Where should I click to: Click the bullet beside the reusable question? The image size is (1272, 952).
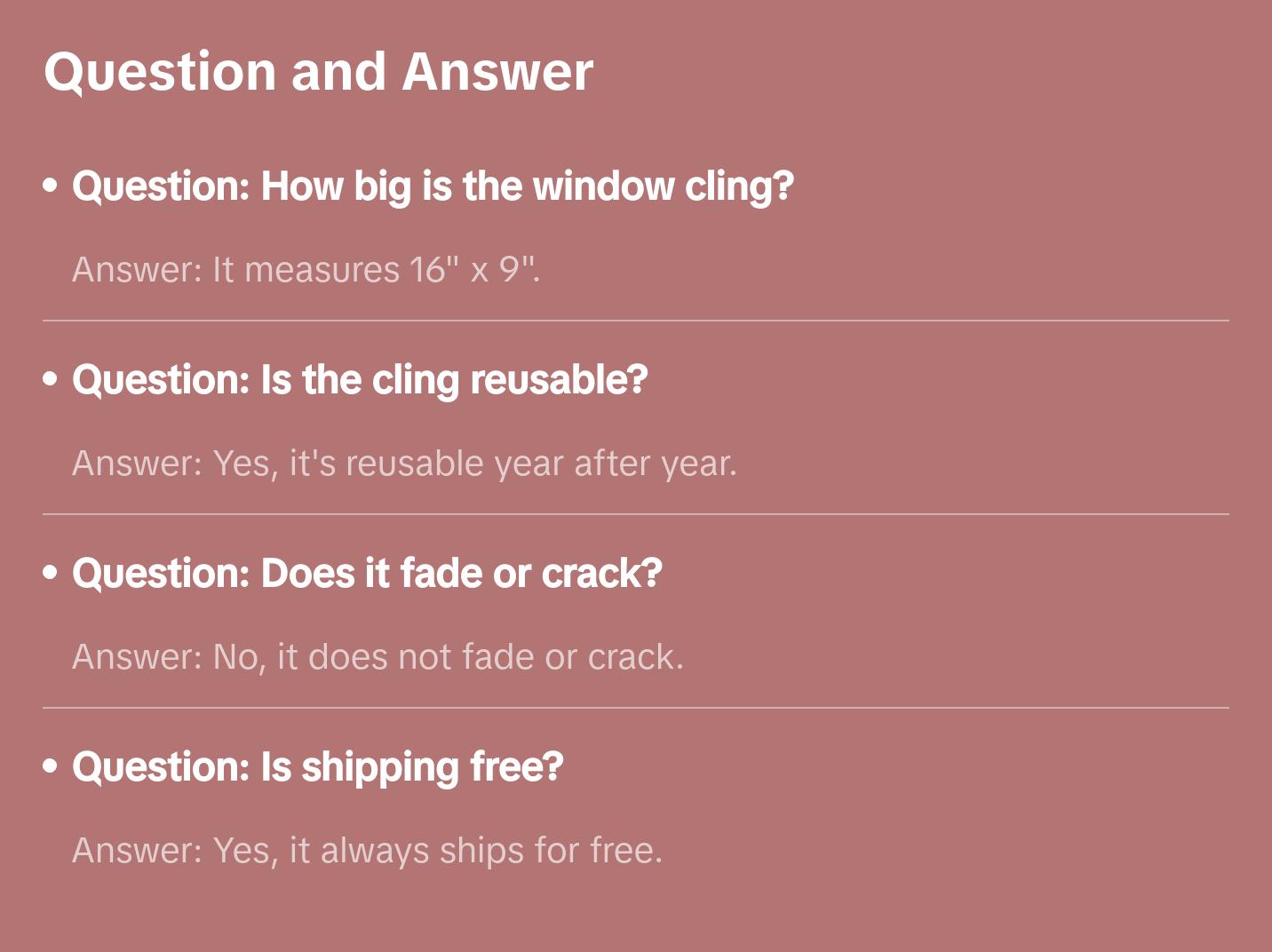(51, 379)
